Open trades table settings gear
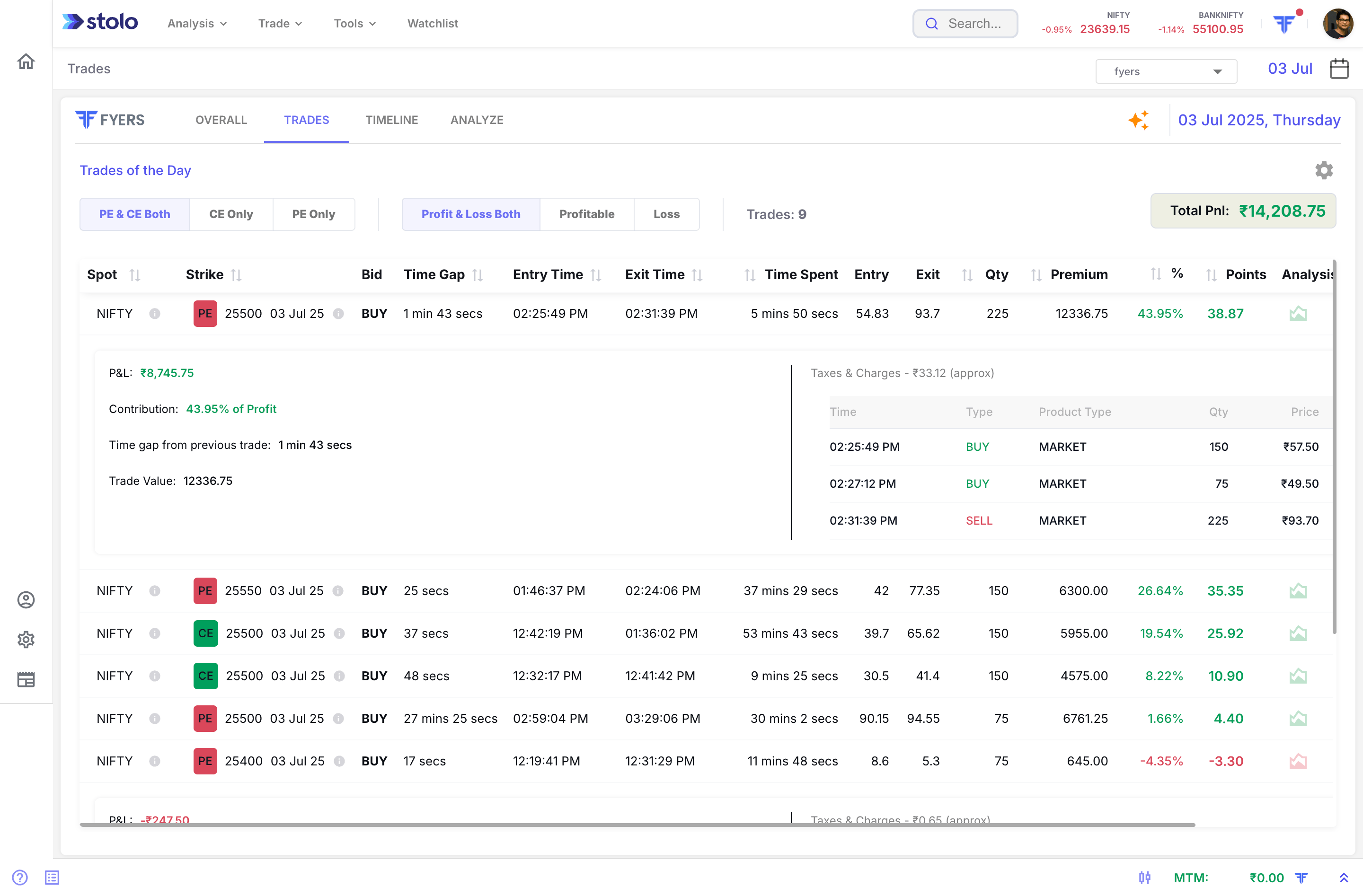The width and height of the screenshot is (1363, 896). pos(1324,170)
